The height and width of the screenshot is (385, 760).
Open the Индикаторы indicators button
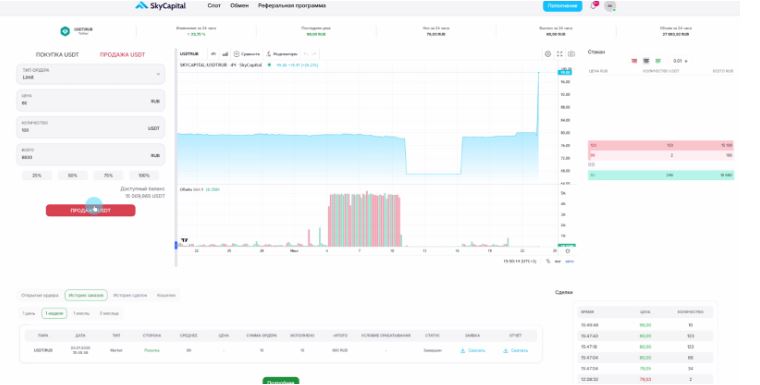(x=282, y=54)
